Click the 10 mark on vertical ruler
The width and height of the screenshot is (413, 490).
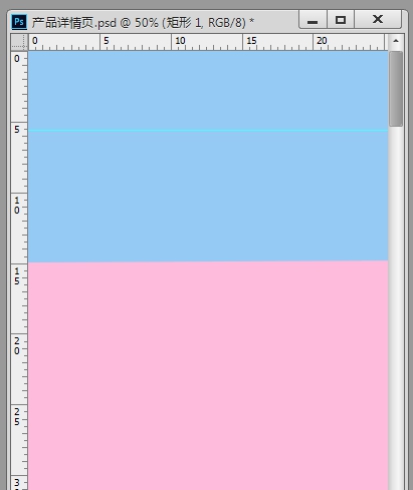click(x=17, y=205)
